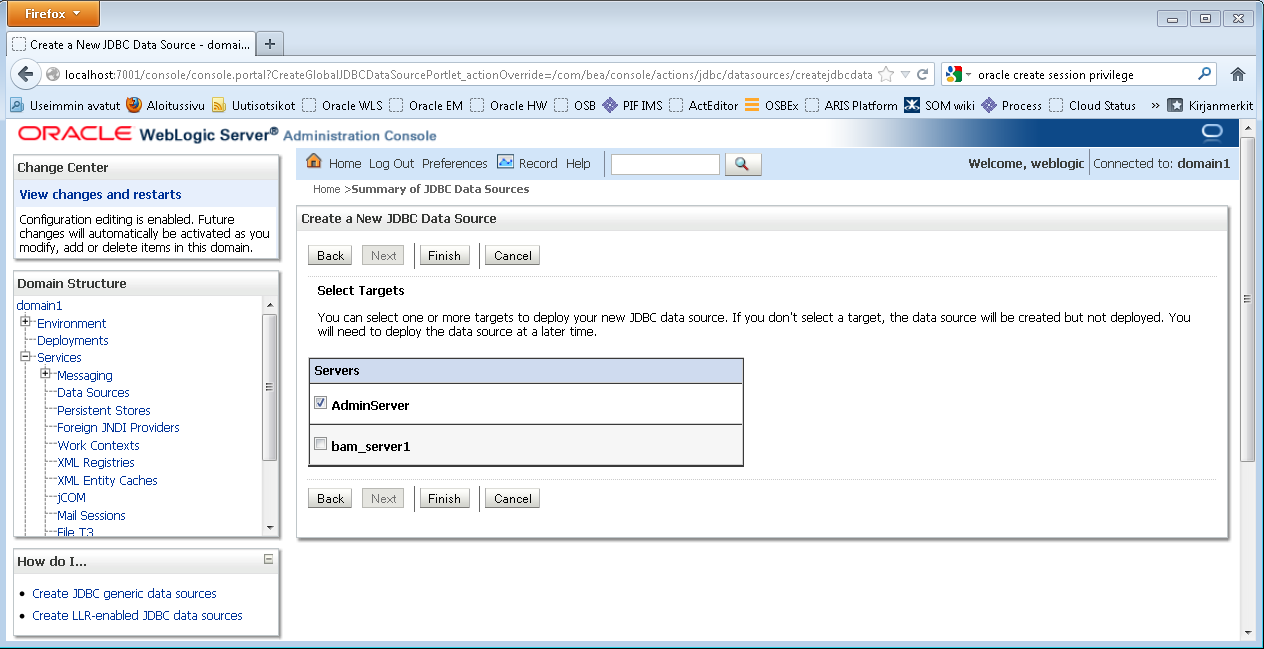Click the bottom Back button

330,498
